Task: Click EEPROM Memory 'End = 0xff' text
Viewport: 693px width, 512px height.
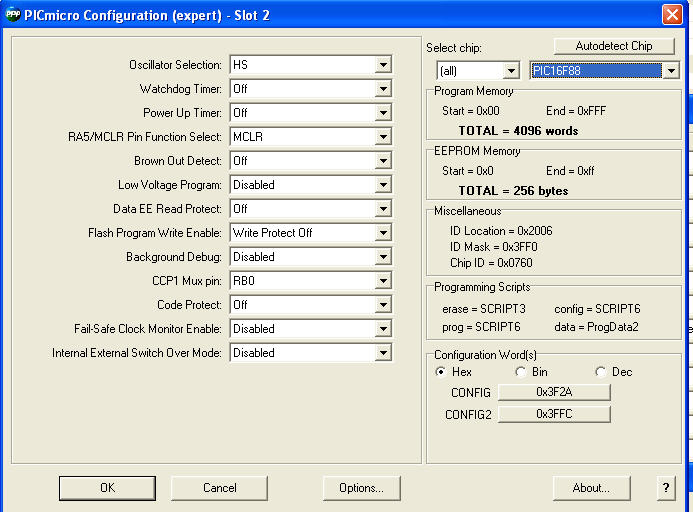Action: [570, 171]
